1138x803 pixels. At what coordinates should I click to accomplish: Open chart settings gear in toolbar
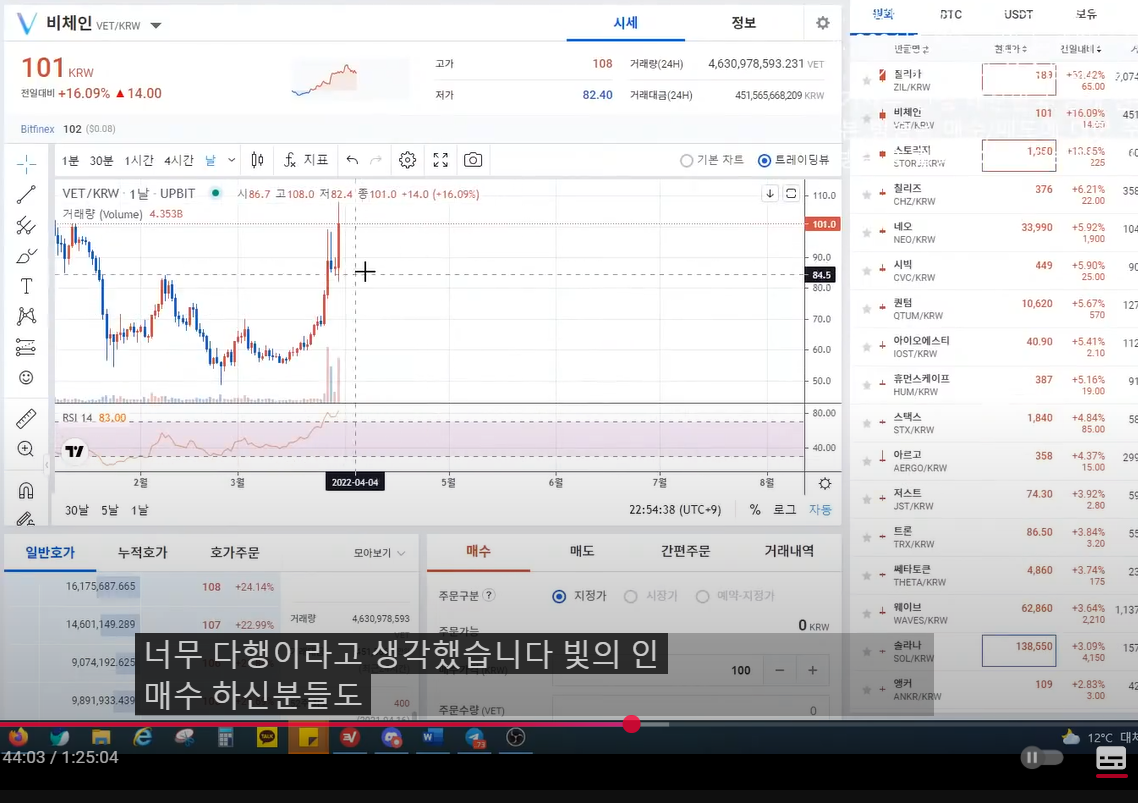point(407,160)
